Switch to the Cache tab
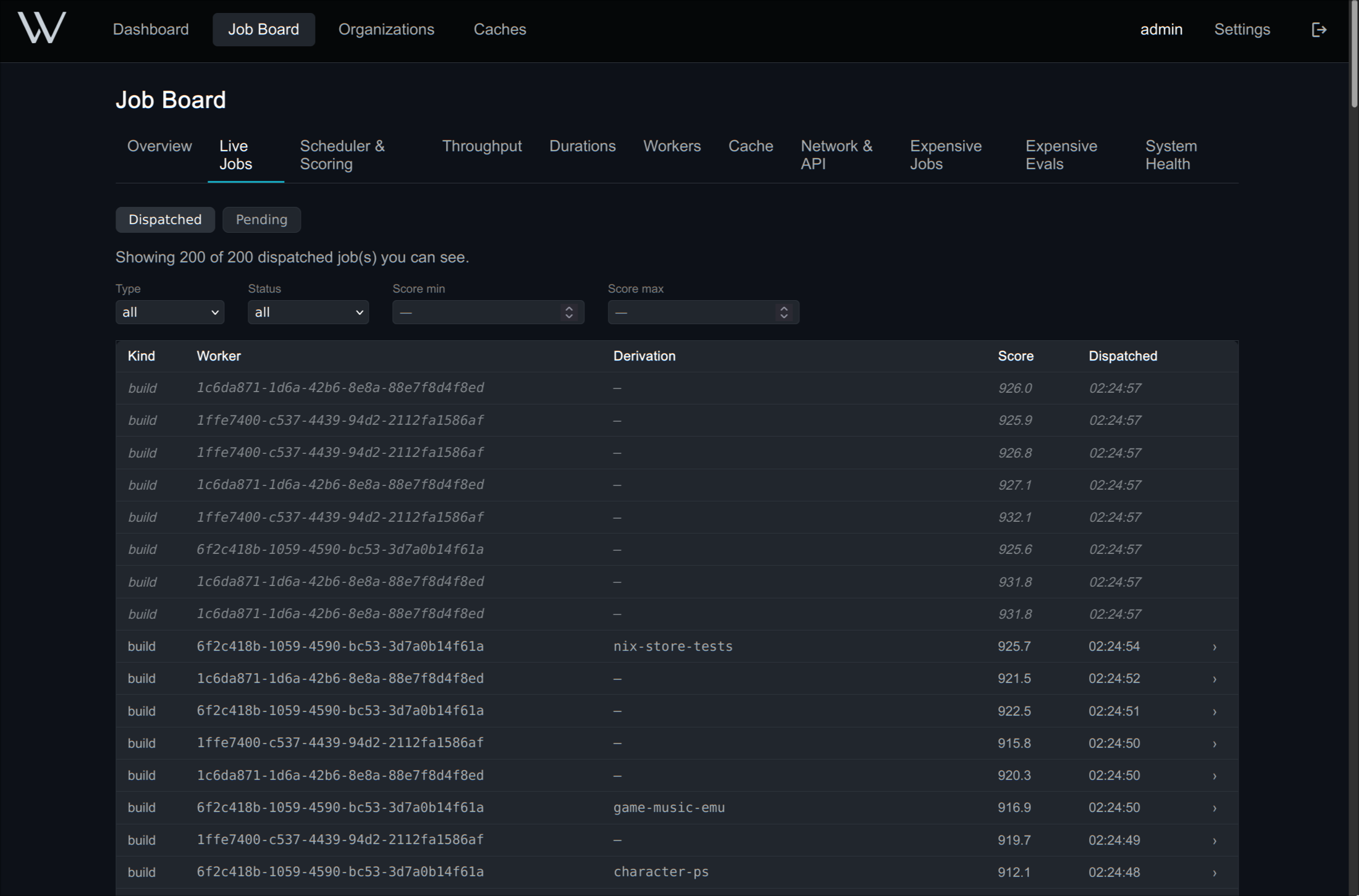 pyautogui.click(x=751, y=146)
